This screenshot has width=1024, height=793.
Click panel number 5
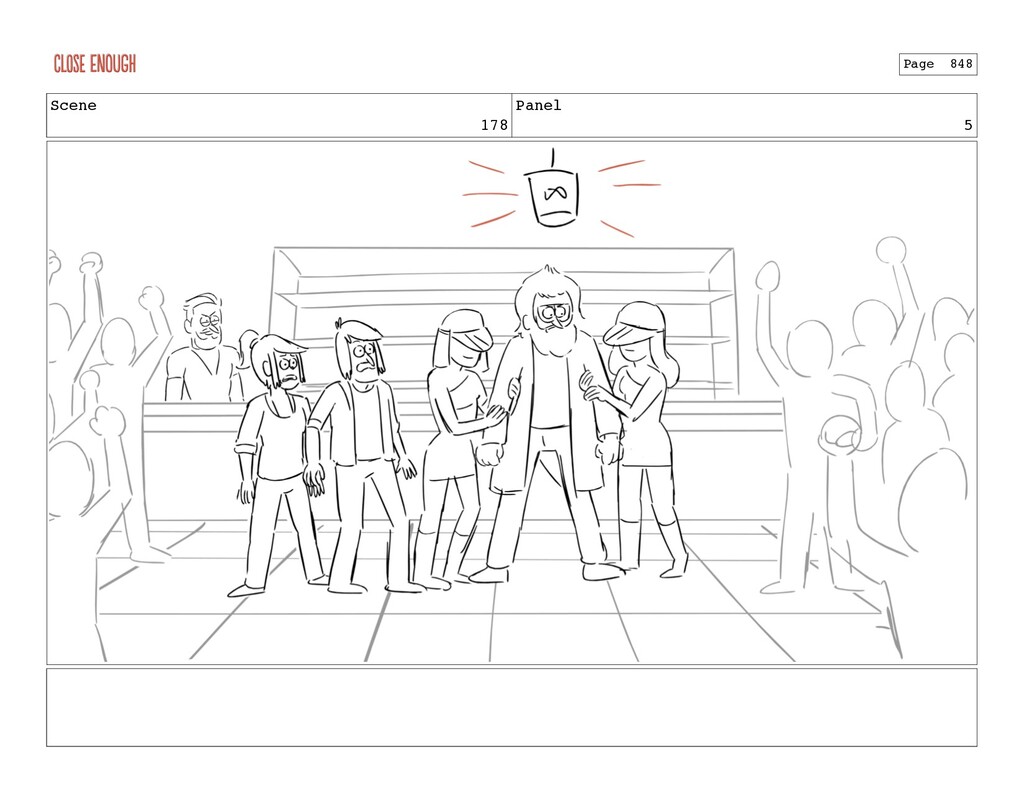point(968,125)
